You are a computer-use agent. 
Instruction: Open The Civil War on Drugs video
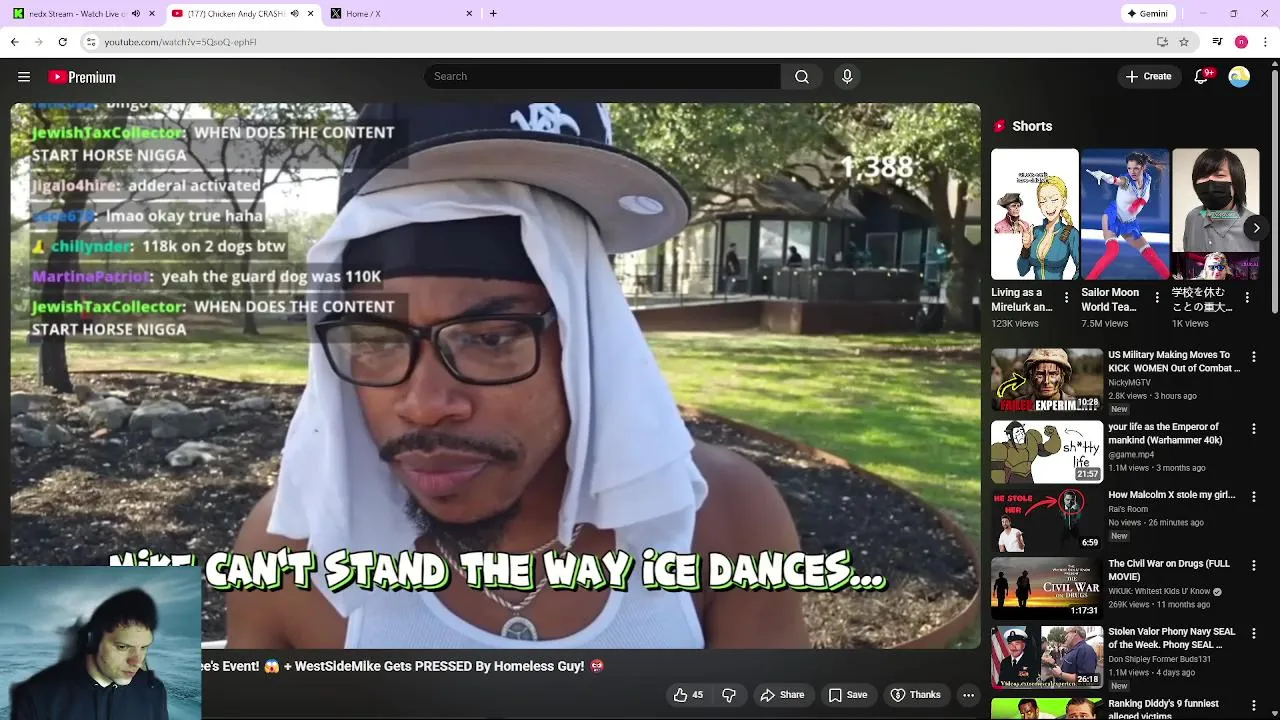click(1046, 588)
